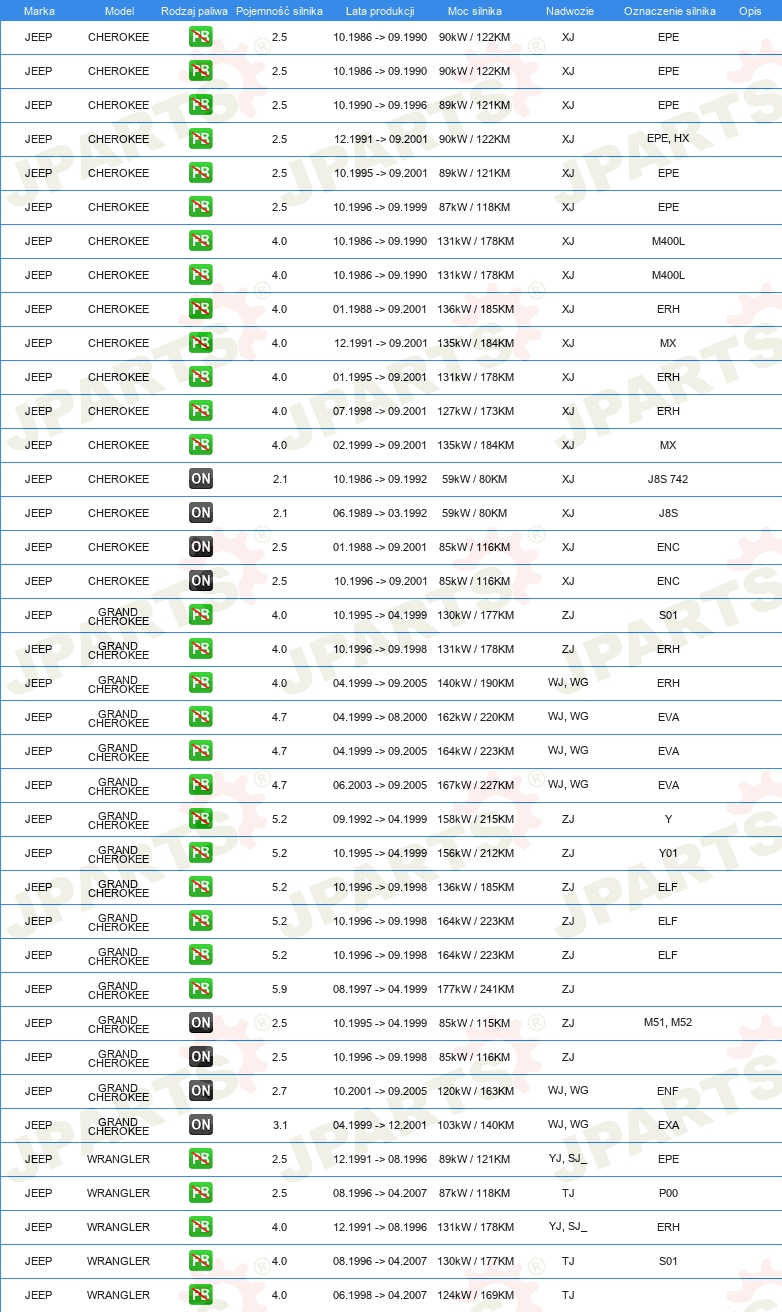This screenshot has width=782, height=1312.
Task: Click the '127kW / 173KM' power cell
Action: [x=476, y=411]
